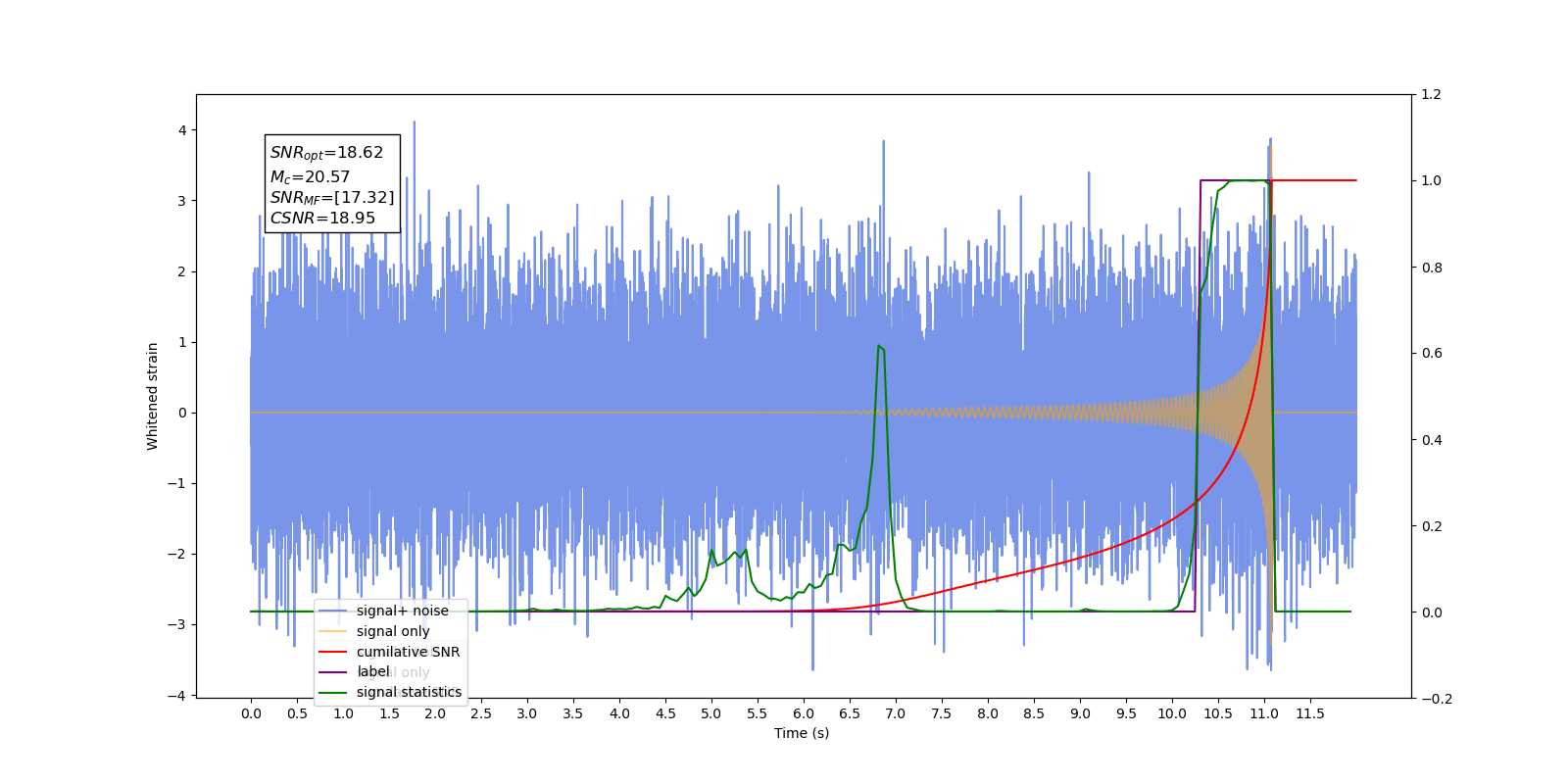The height and width of the screenshot is (784, 1568).
Task: Click the 'Time (s)' x-axis label
Action: click(x=802, y=733)
